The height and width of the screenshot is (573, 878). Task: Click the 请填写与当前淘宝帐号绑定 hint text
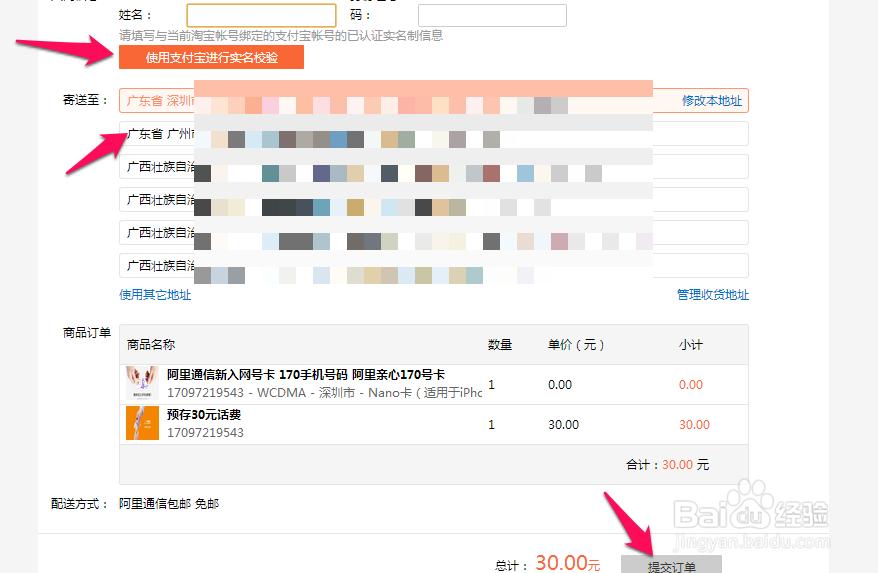[281, 35]
